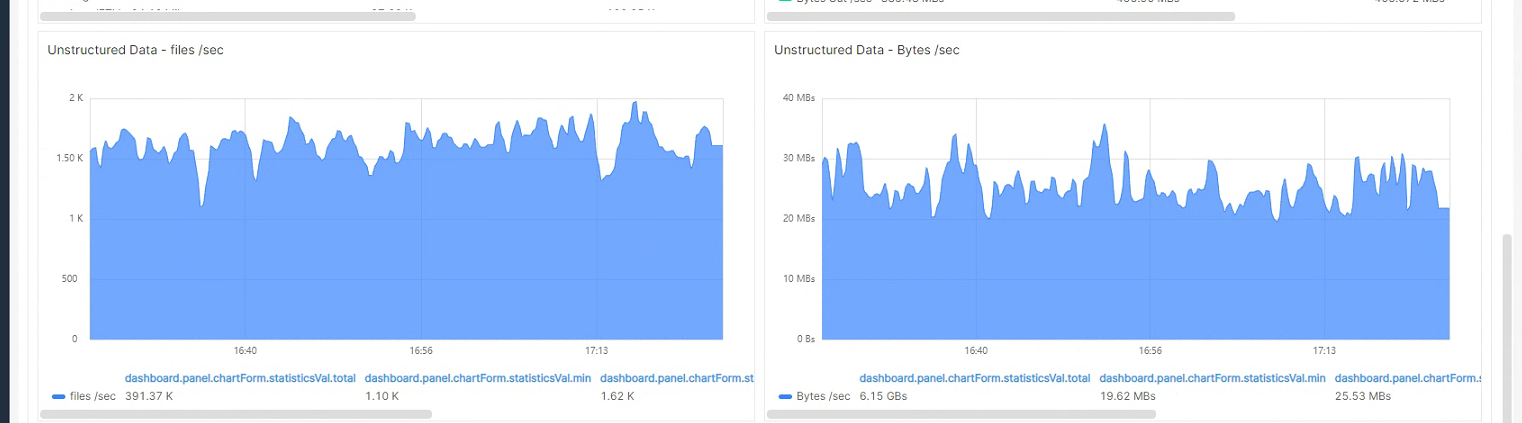
Task: Select the 'Unstructured Data - files /sec' panel title
Action: pos(135,50)
